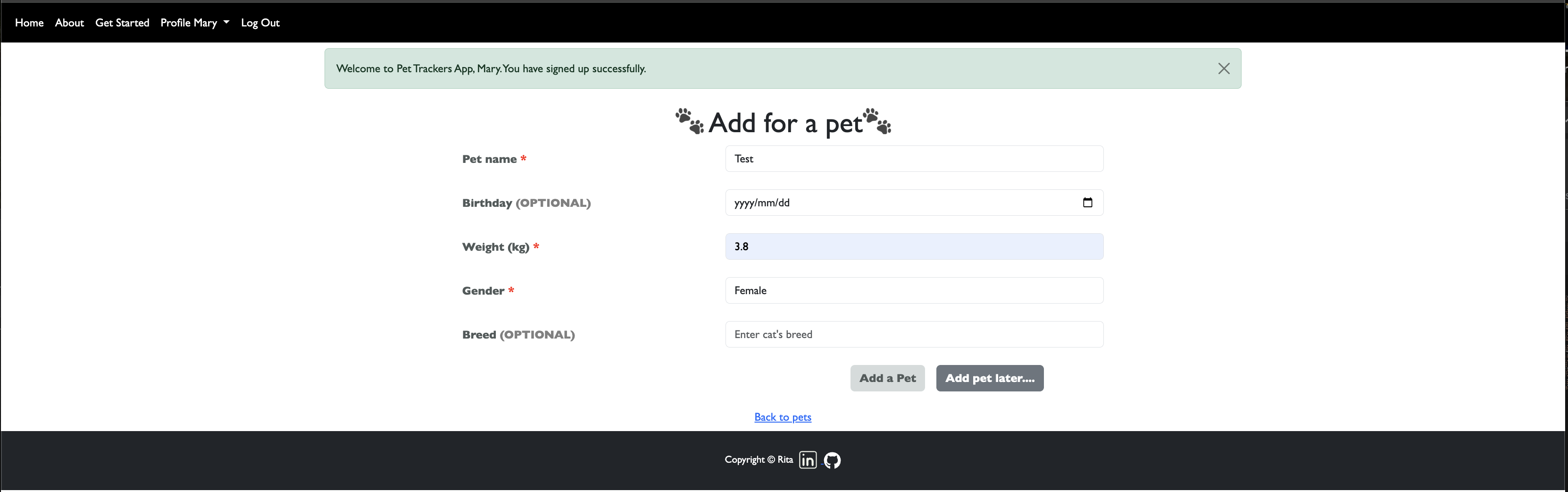1568x492 pixels.
Task: Dismiss the welcome message with the X icon
Action: (x=1224, y=68)
